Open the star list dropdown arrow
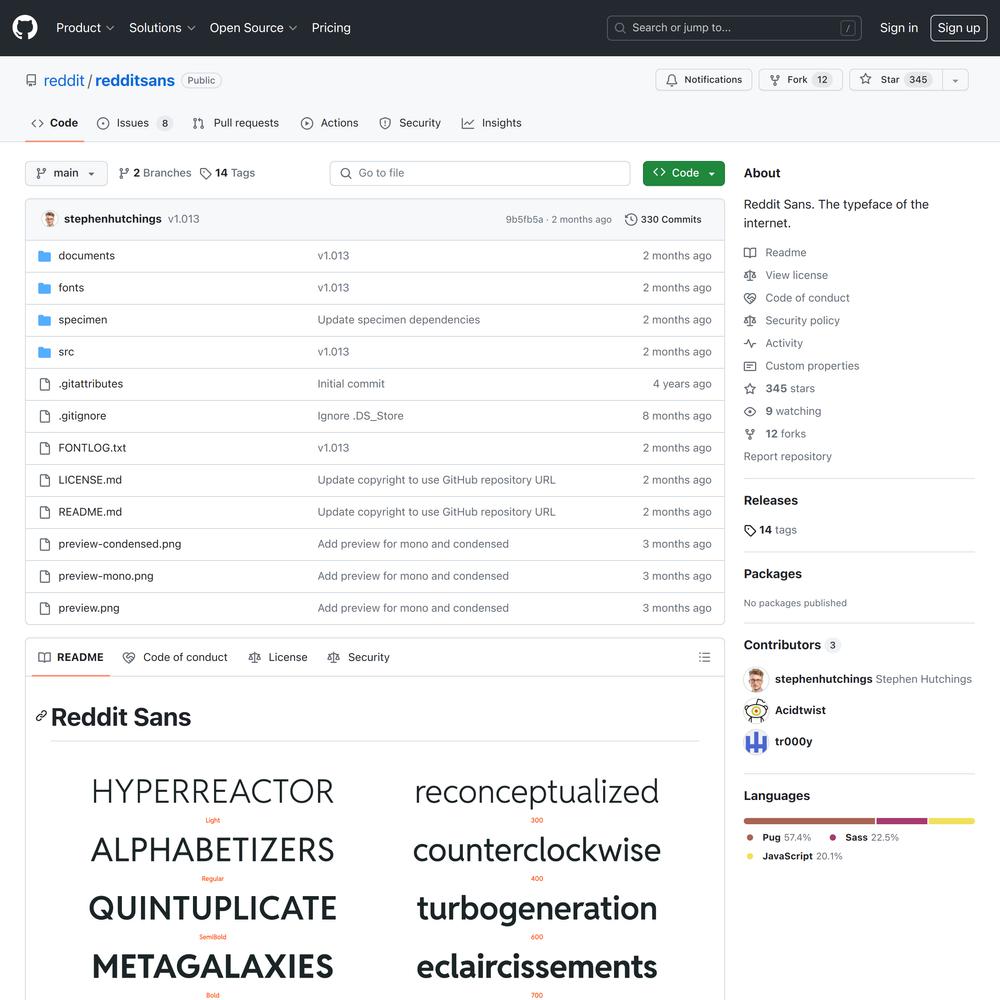Screen dimensions: 1000x1000 [x=955, y=80]
